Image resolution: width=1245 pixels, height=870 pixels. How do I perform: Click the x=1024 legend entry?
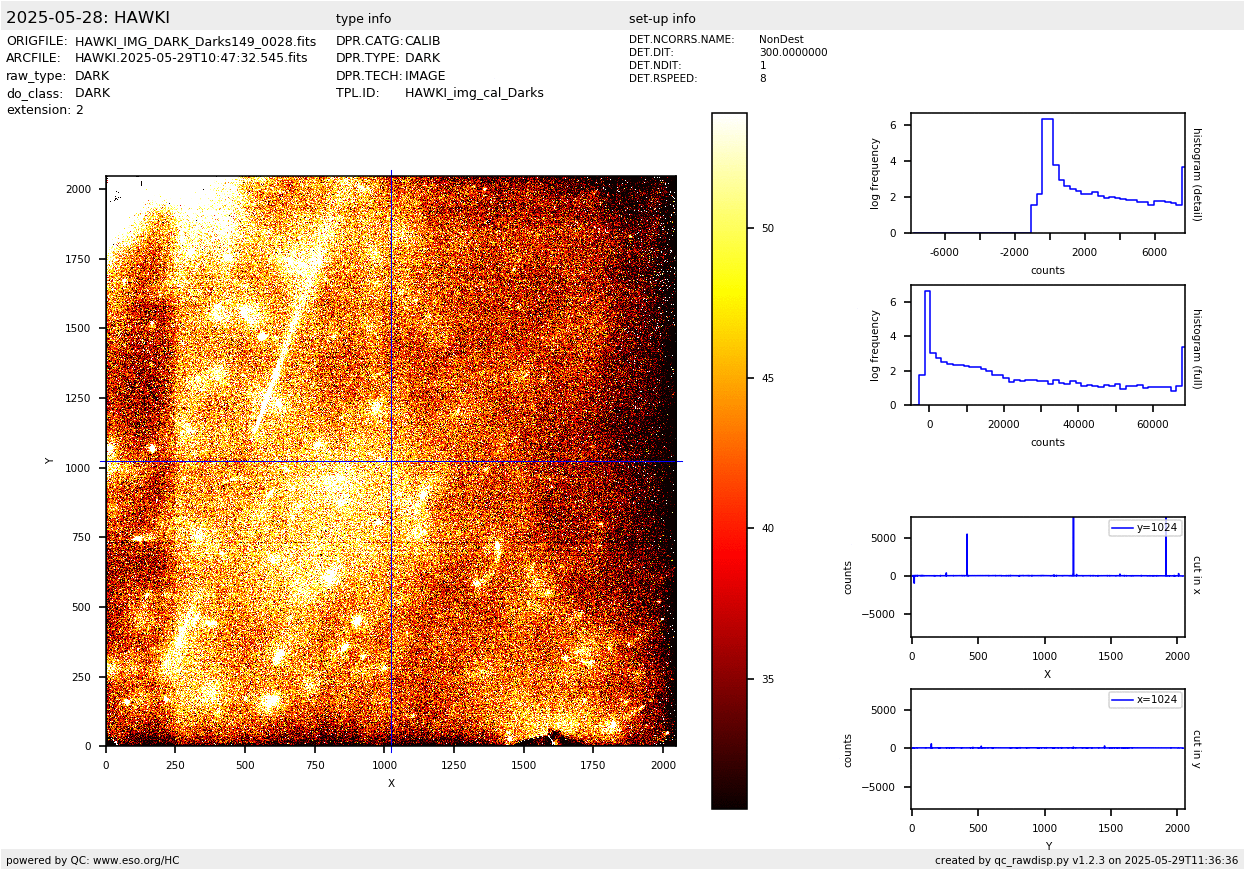(1145, 700)
